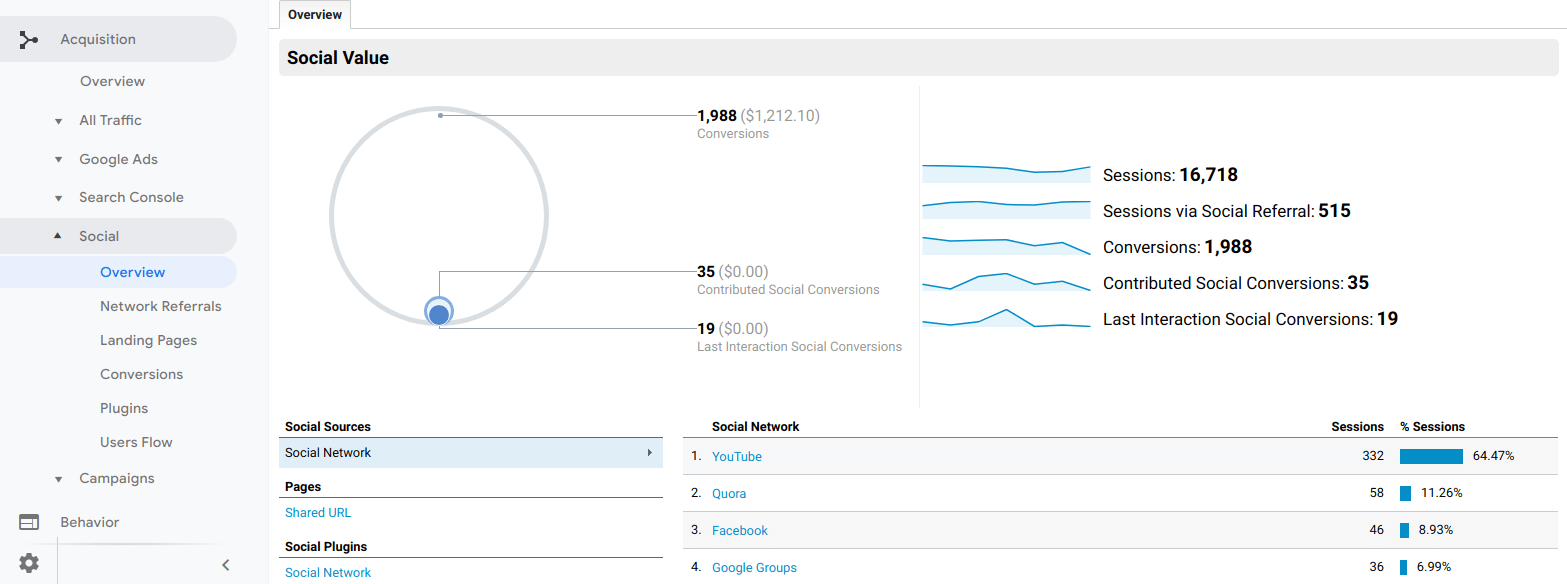Click the % Sessions column header
Image resolution: width=1567 pixels, height=584 pixels.
coord(1432,427)
